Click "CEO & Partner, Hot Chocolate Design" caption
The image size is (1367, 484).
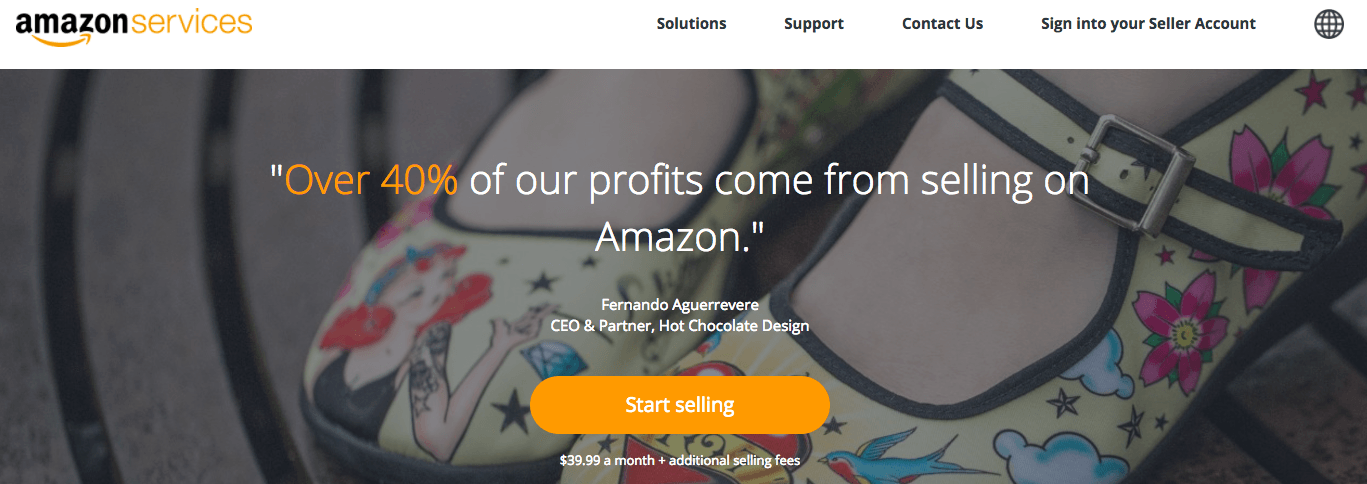[x=679, y=326]
